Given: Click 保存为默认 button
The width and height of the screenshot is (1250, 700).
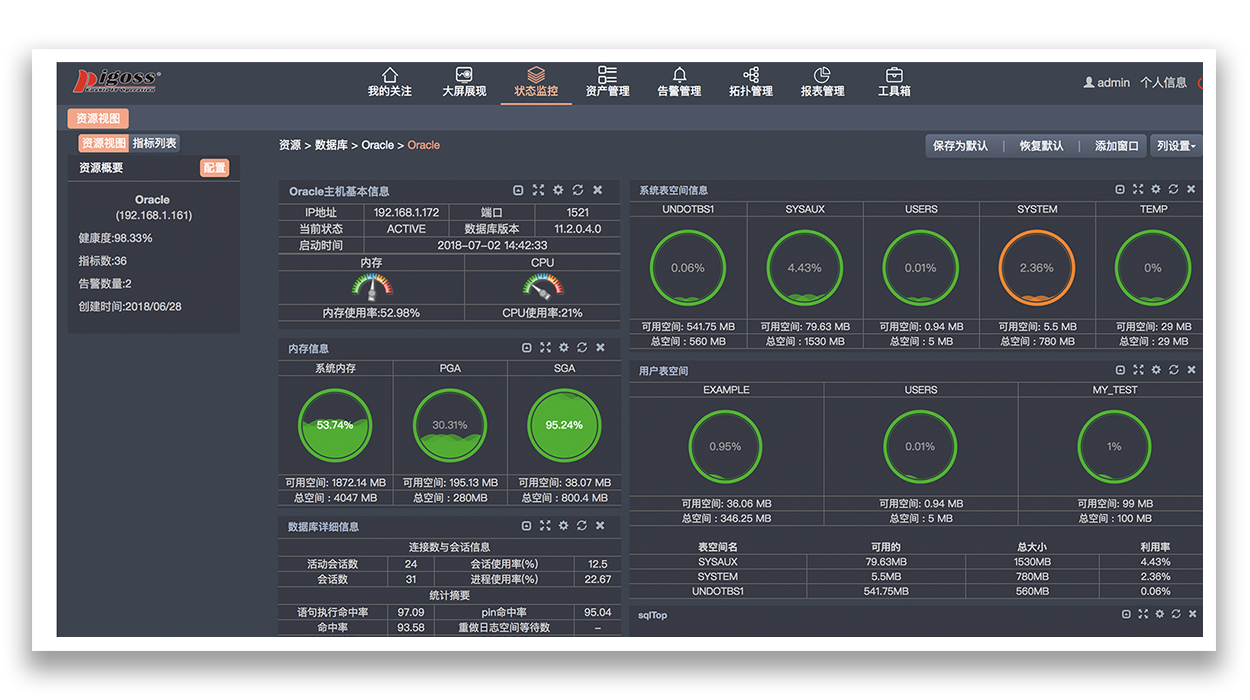Looking at the screenshot, I should 960,146.
